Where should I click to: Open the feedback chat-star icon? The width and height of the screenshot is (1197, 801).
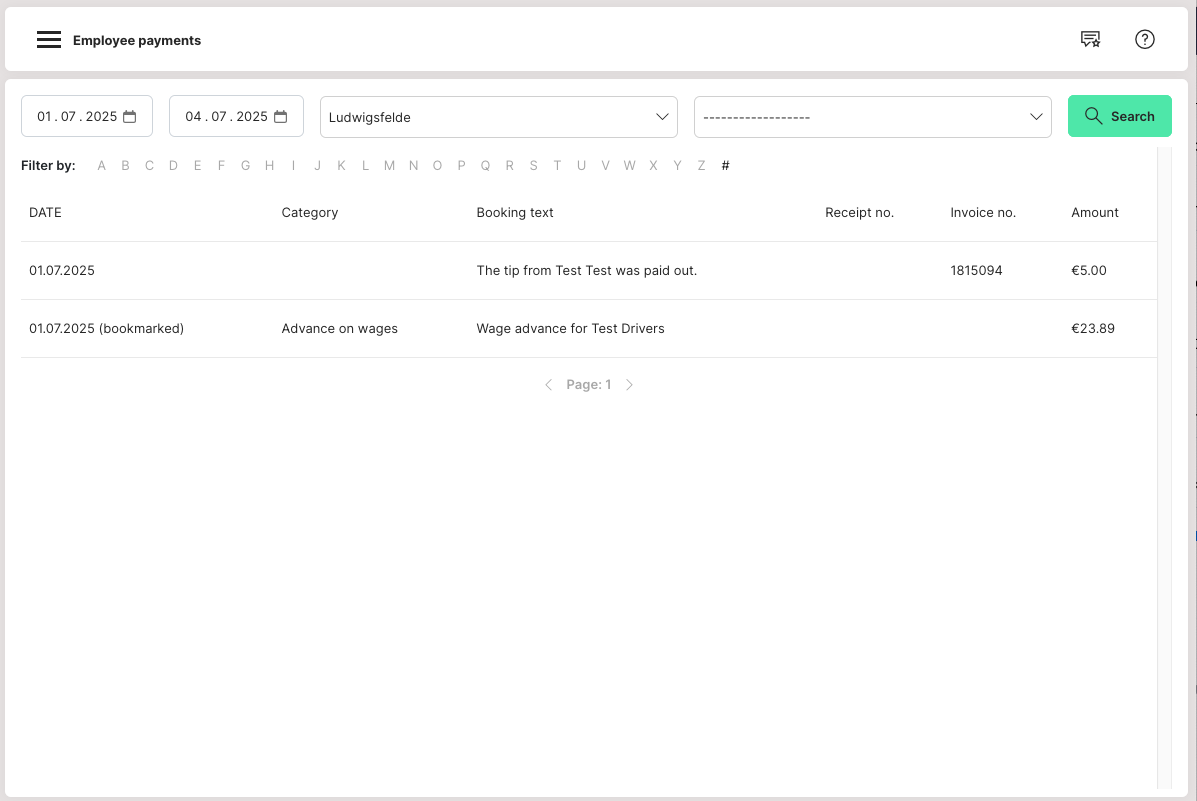1090,39
